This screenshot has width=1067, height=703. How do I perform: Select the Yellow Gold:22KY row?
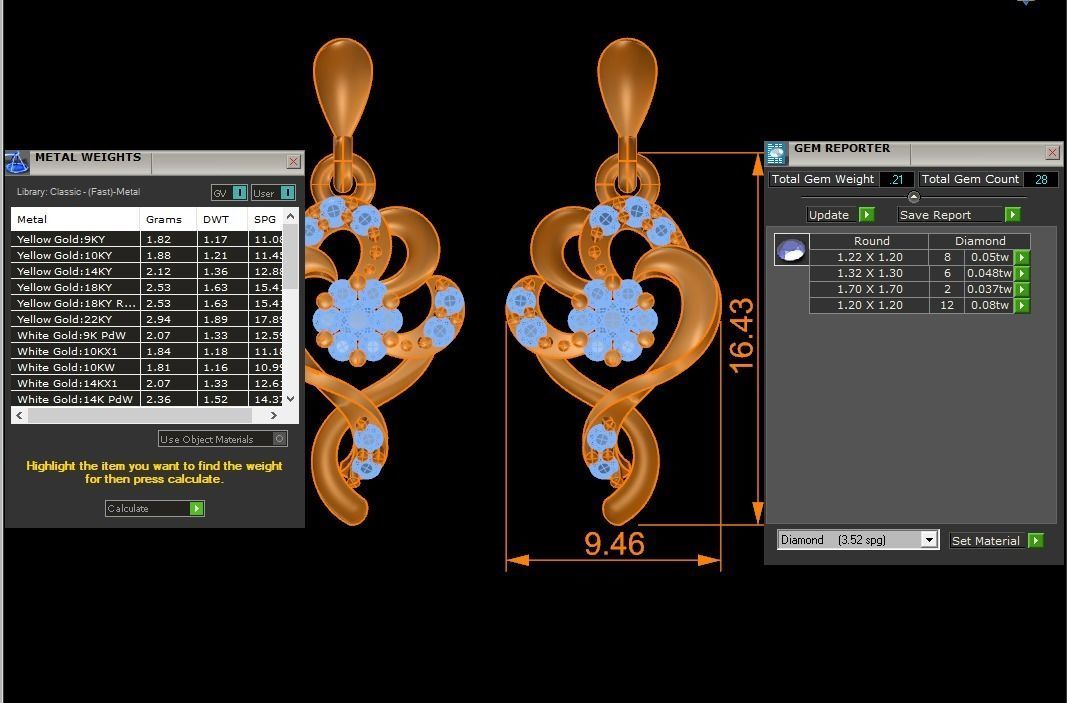147,319
